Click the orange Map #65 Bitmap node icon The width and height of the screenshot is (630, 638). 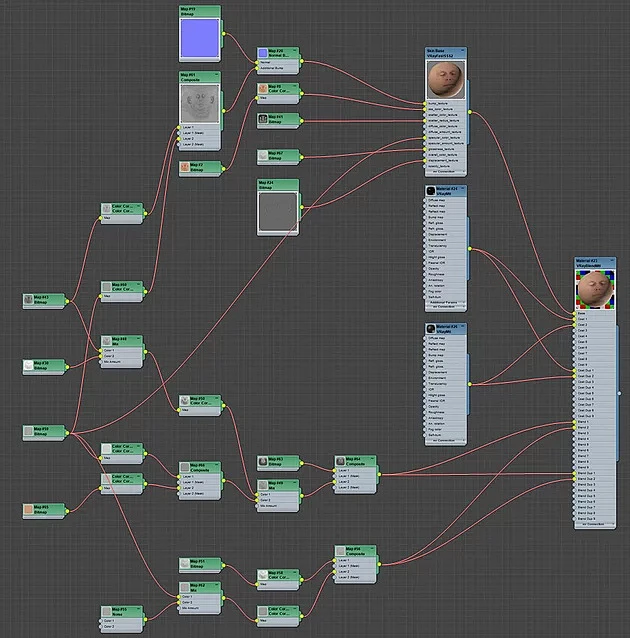pyautogui.click(x=29, y=510)
